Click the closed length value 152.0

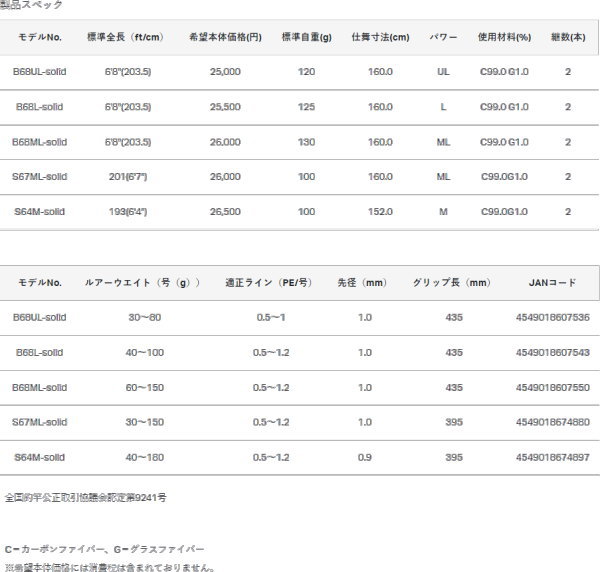[380, 212]
